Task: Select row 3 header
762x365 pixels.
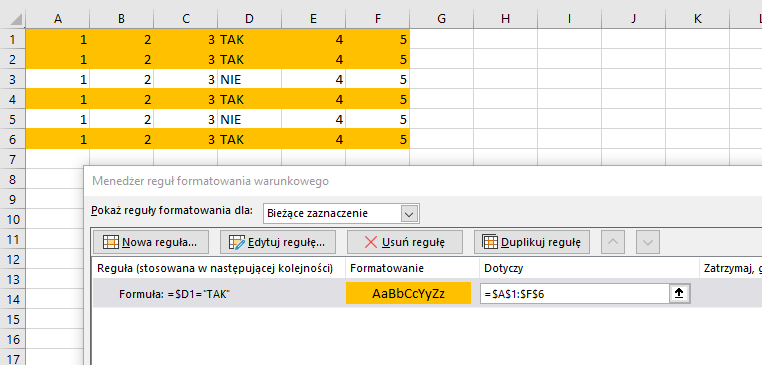Action: (x=13, y=79)
